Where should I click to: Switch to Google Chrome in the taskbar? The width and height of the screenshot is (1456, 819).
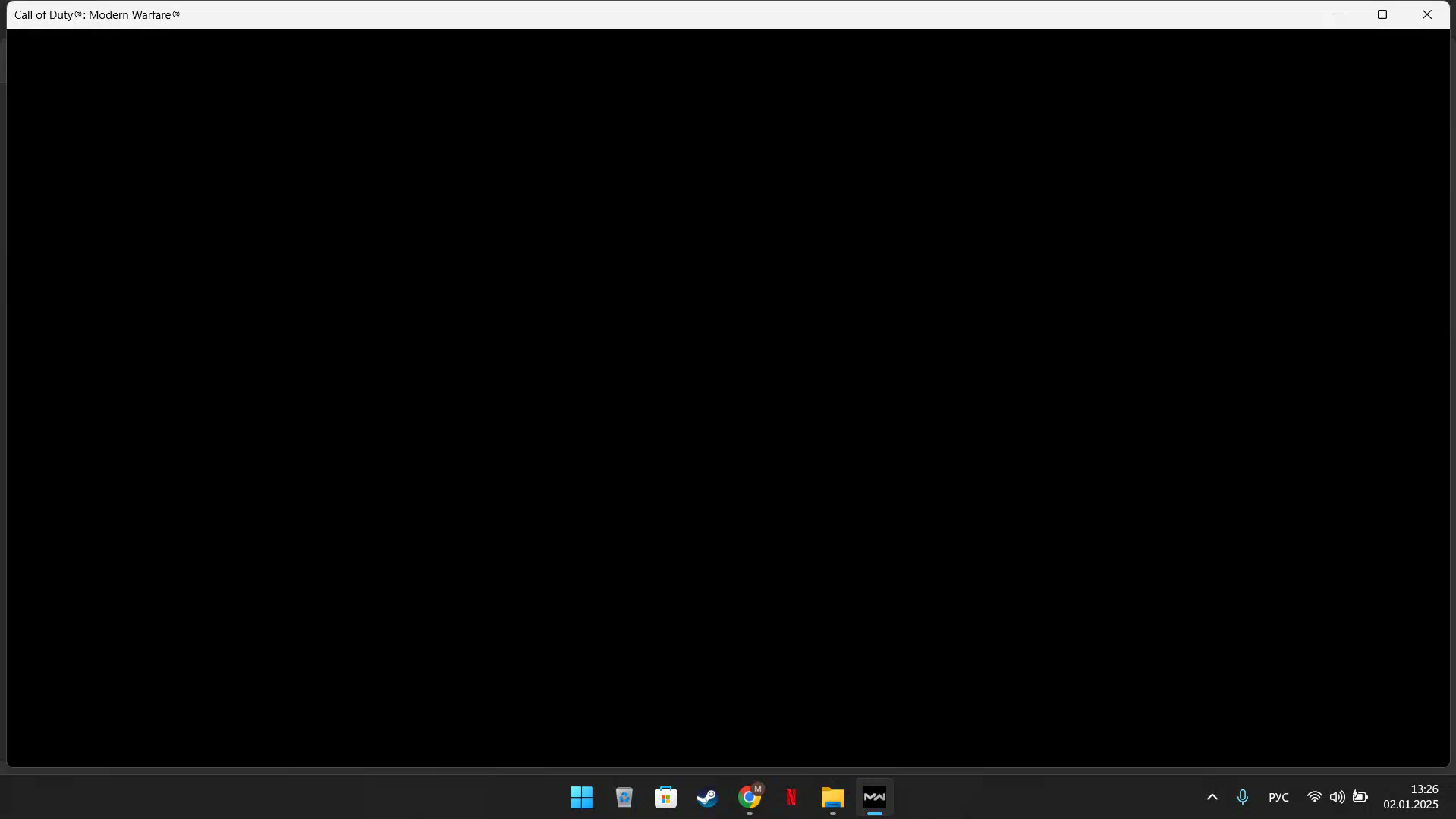pyautogui.click(x=749, y=797)
